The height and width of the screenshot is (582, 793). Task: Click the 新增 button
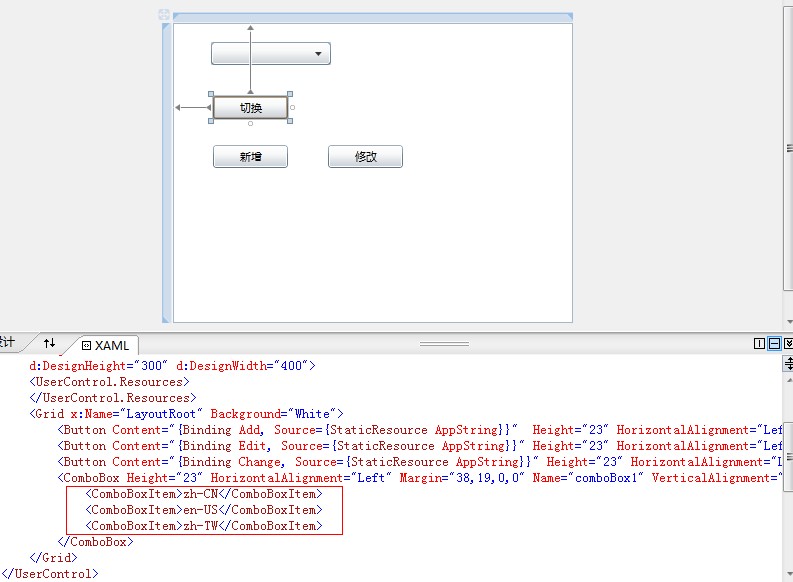250,157
